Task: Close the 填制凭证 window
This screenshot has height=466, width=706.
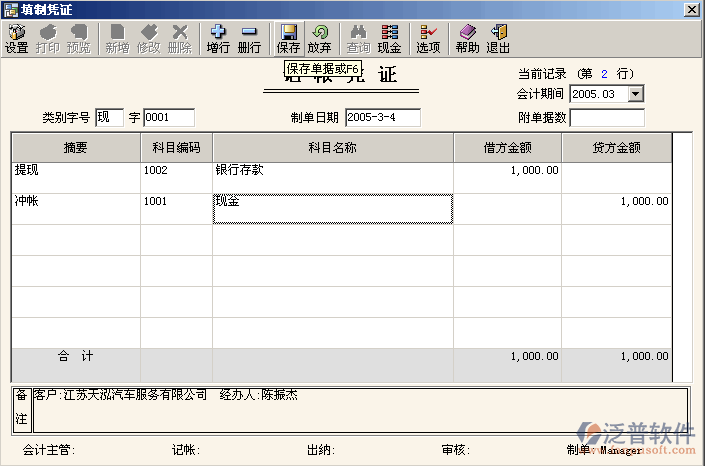Action: [691, 9]
